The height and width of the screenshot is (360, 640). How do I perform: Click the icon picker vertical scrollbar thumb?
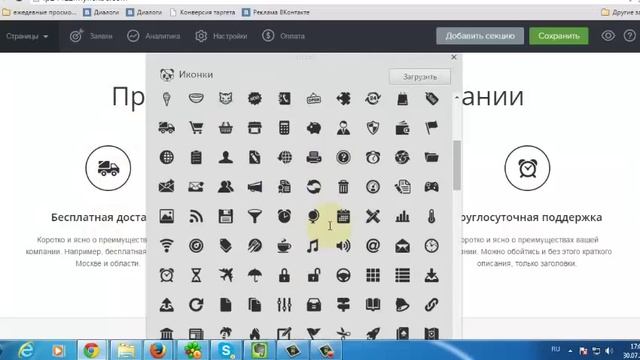tap(457, 165)
